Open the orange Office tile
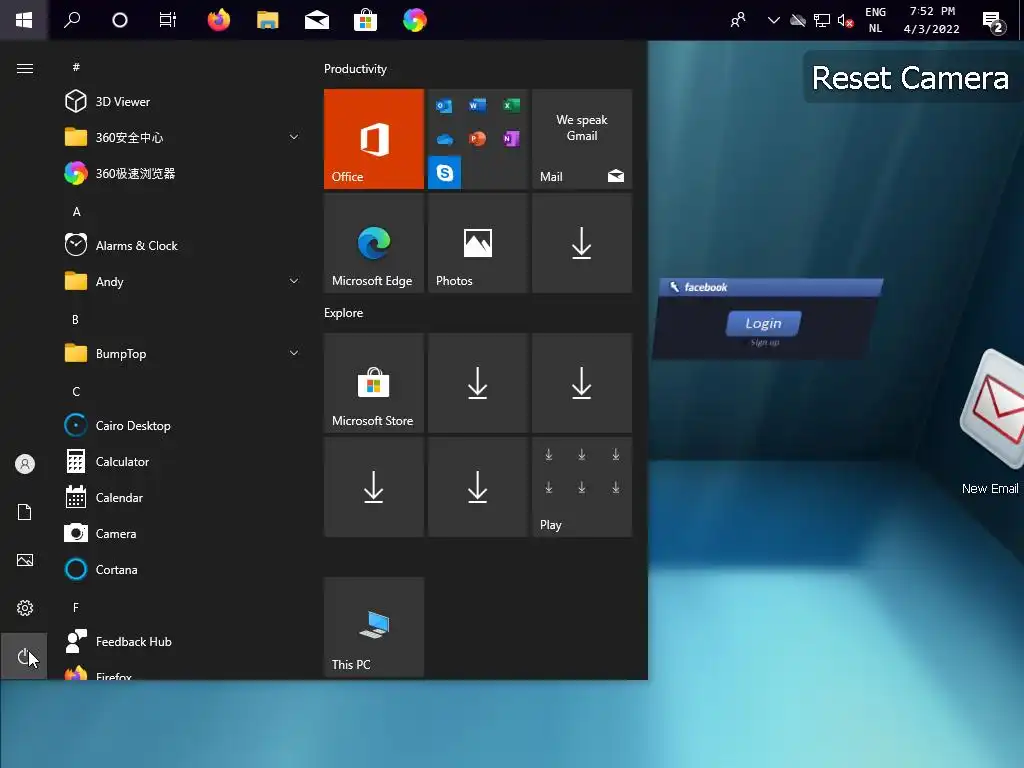 (x=374, y=139)
